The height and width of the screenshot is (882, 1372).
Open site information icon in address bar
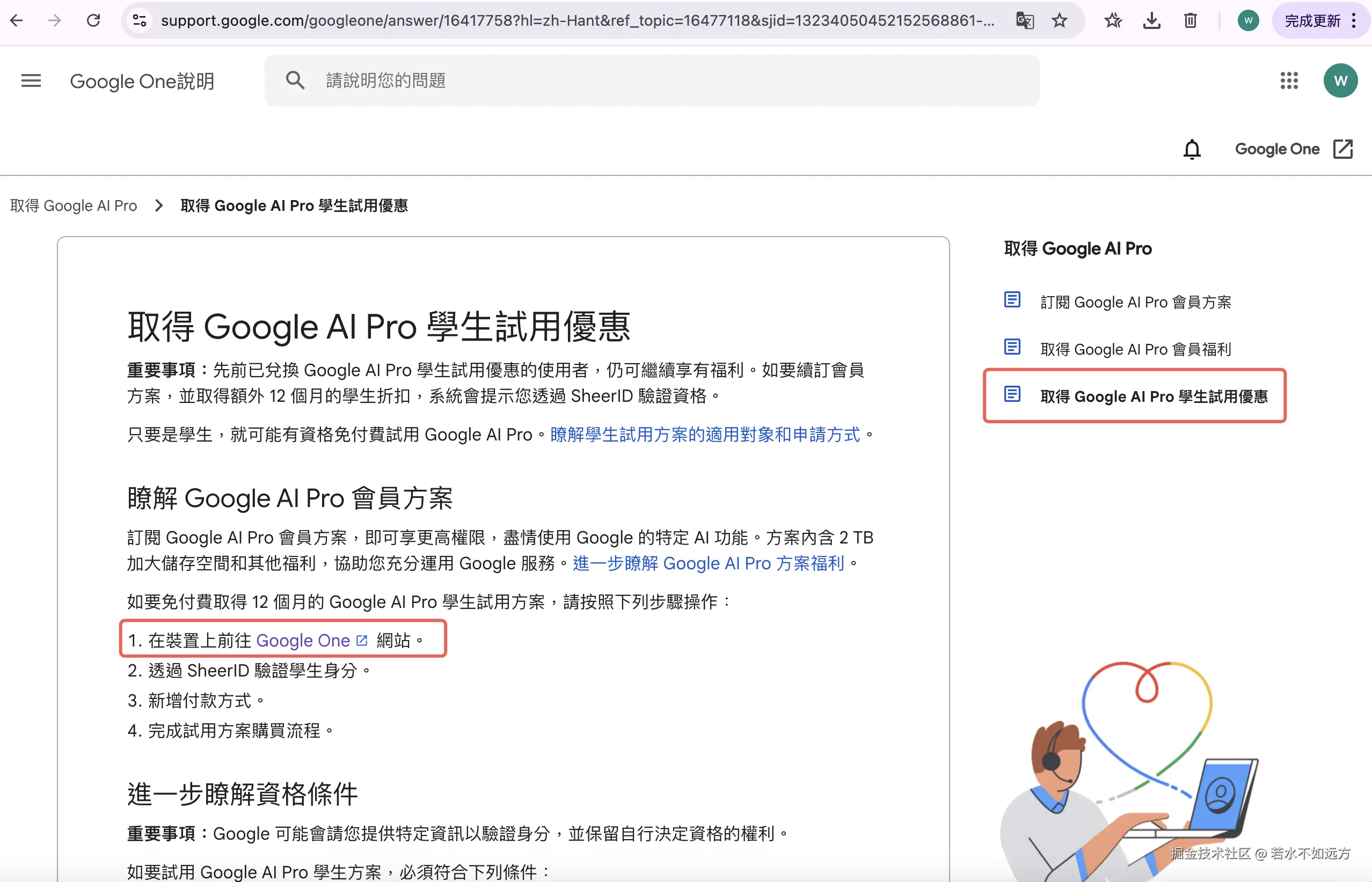pos(140,21)
